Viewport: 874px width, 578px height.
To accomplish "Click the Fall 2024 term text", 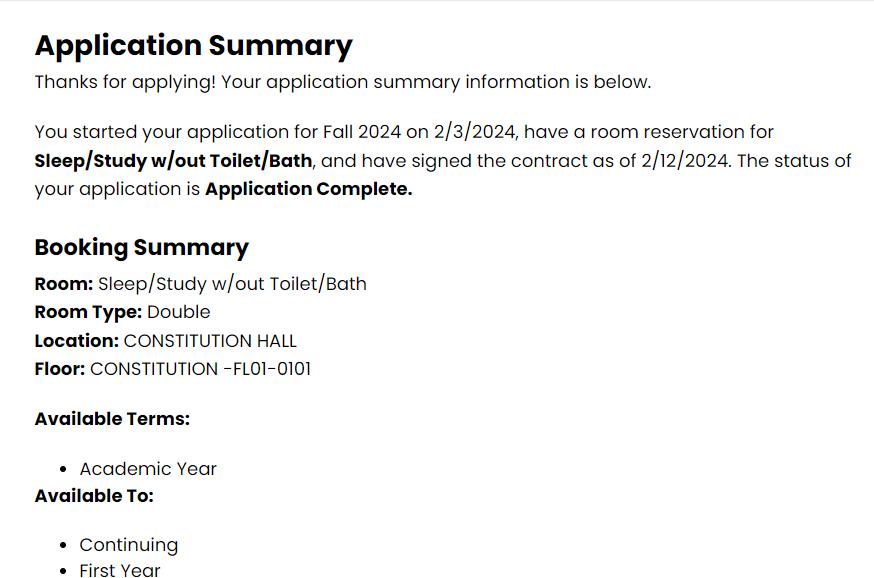I will [362, 132].
